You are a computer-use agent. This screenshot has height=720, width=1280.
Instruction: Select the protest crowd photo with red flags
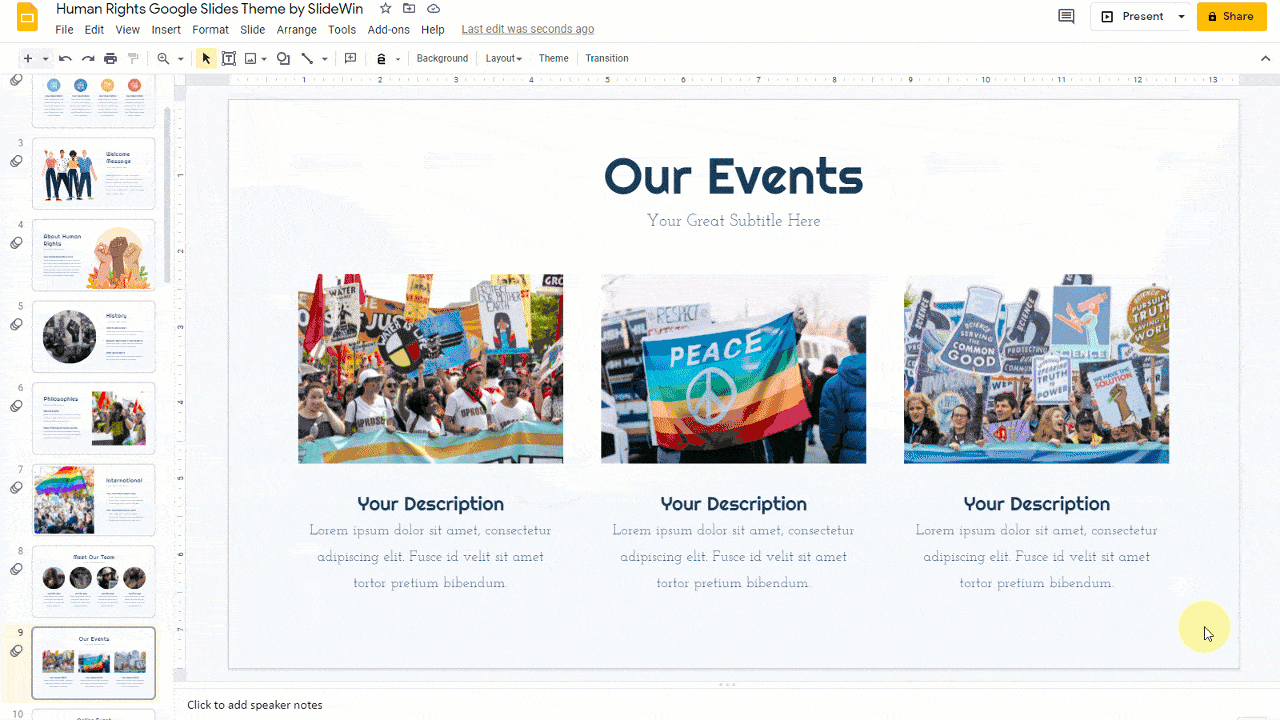pos(430,369)
